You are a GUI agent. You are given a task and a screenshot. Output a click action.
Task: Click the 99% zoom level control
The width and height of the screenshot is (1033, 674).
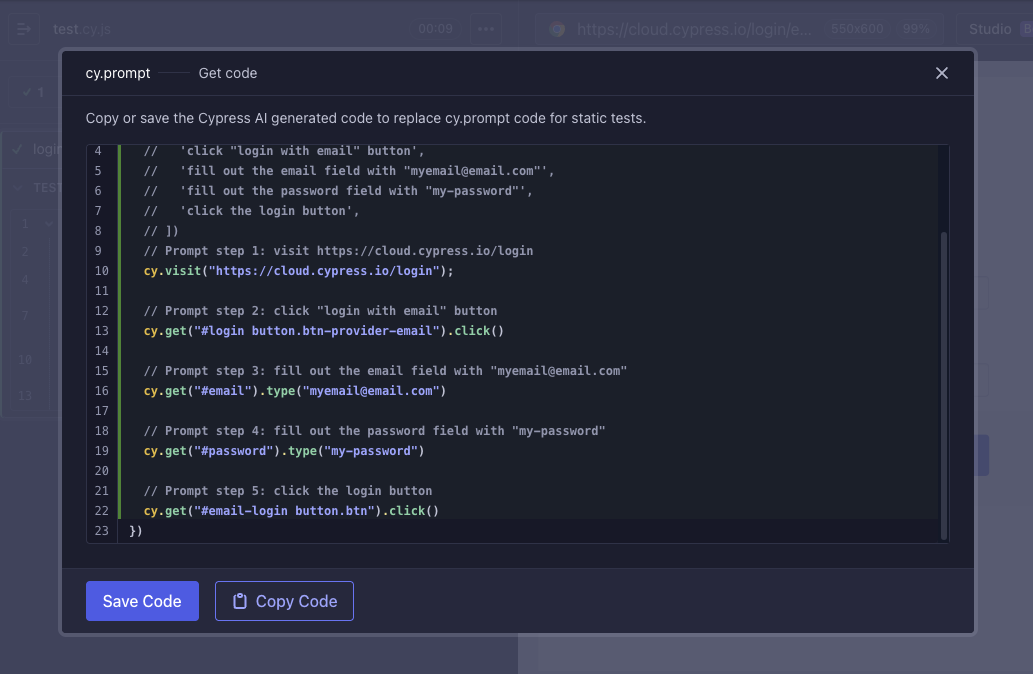pos(917,29)
